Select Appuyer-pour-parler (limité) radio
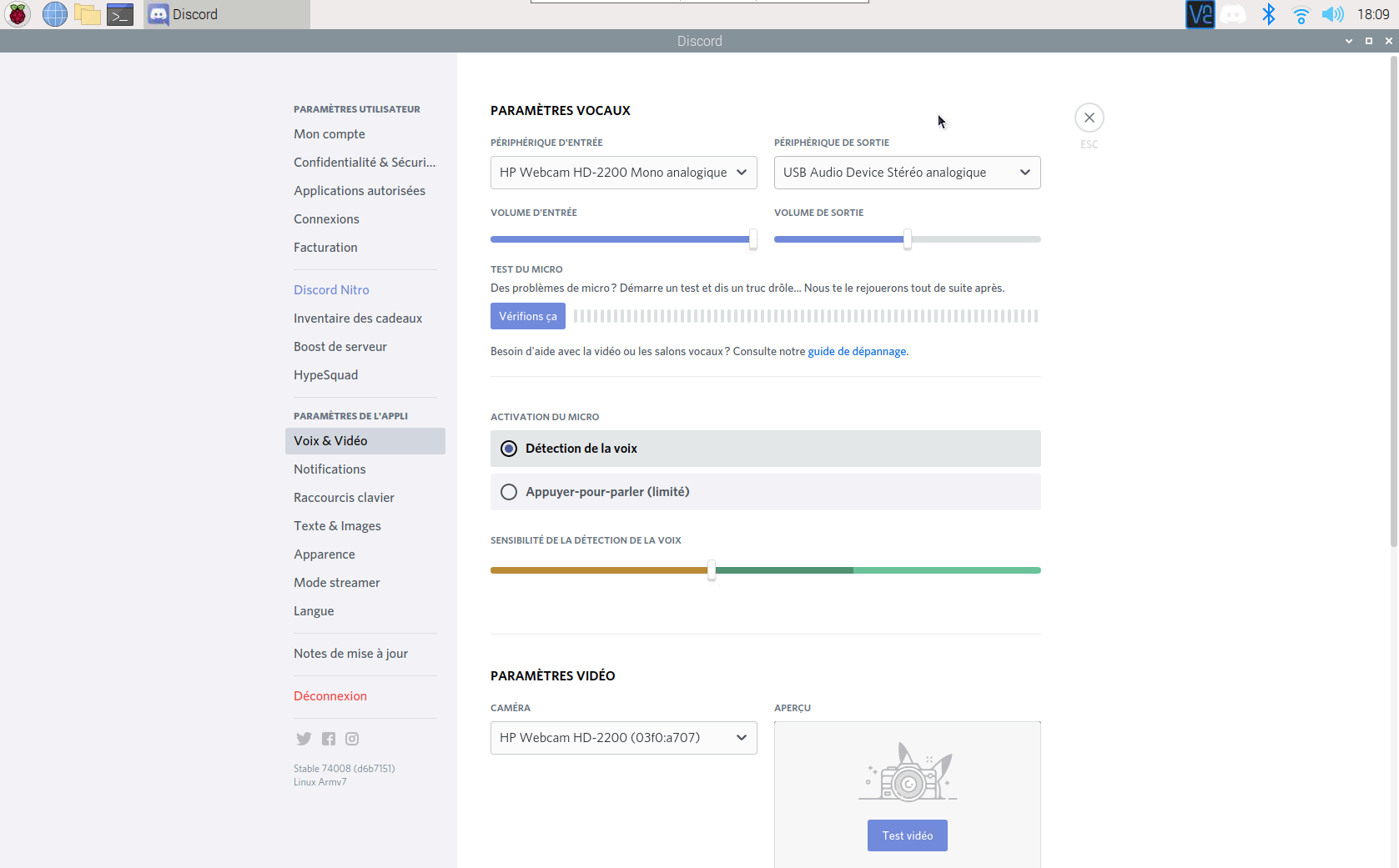This screenshot has height=868, width=1399. click(766, 492)
